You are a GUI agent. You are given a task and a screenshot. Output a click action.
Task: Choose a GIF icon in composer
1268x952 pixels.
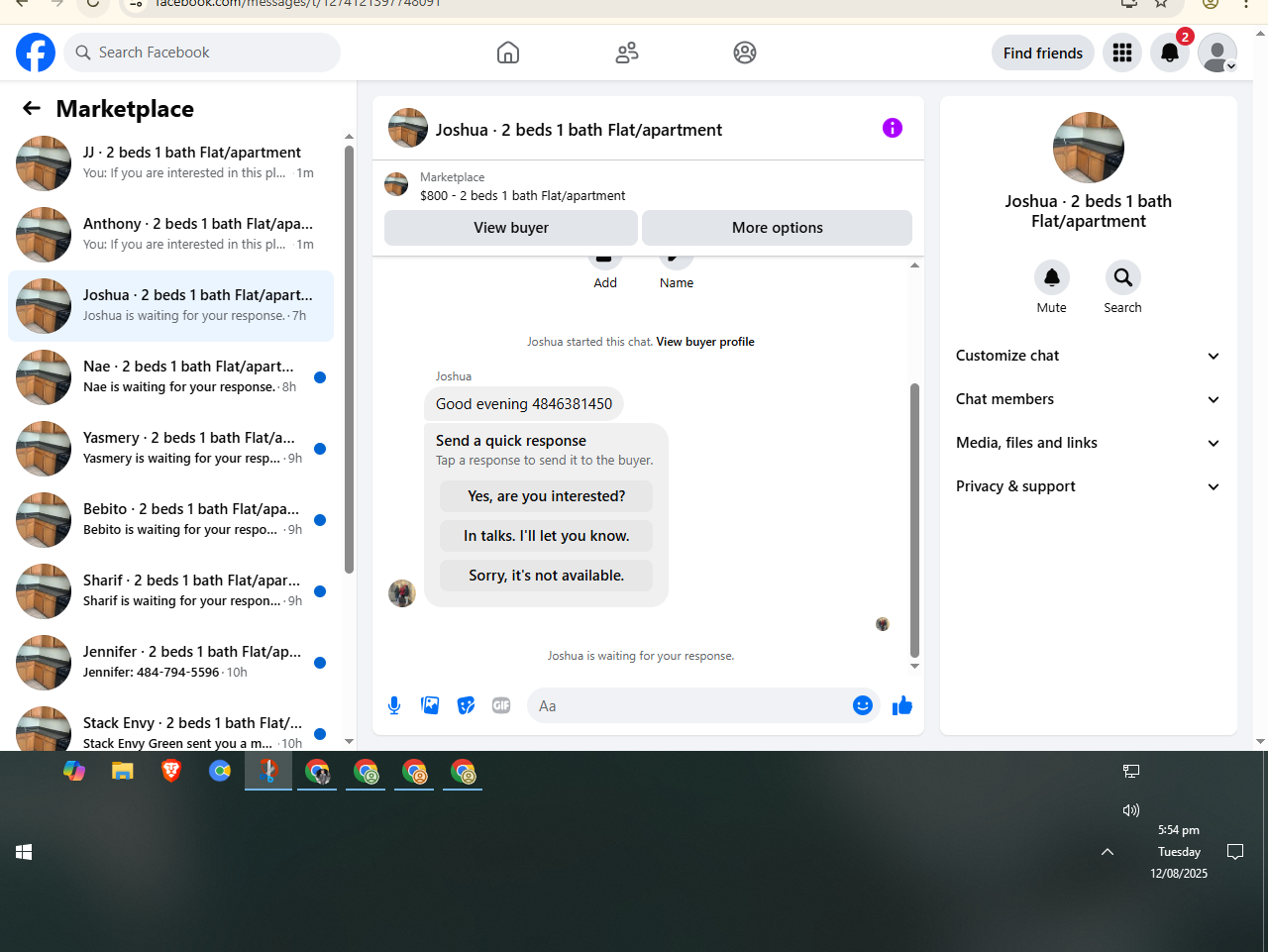[x=501, y=705]
